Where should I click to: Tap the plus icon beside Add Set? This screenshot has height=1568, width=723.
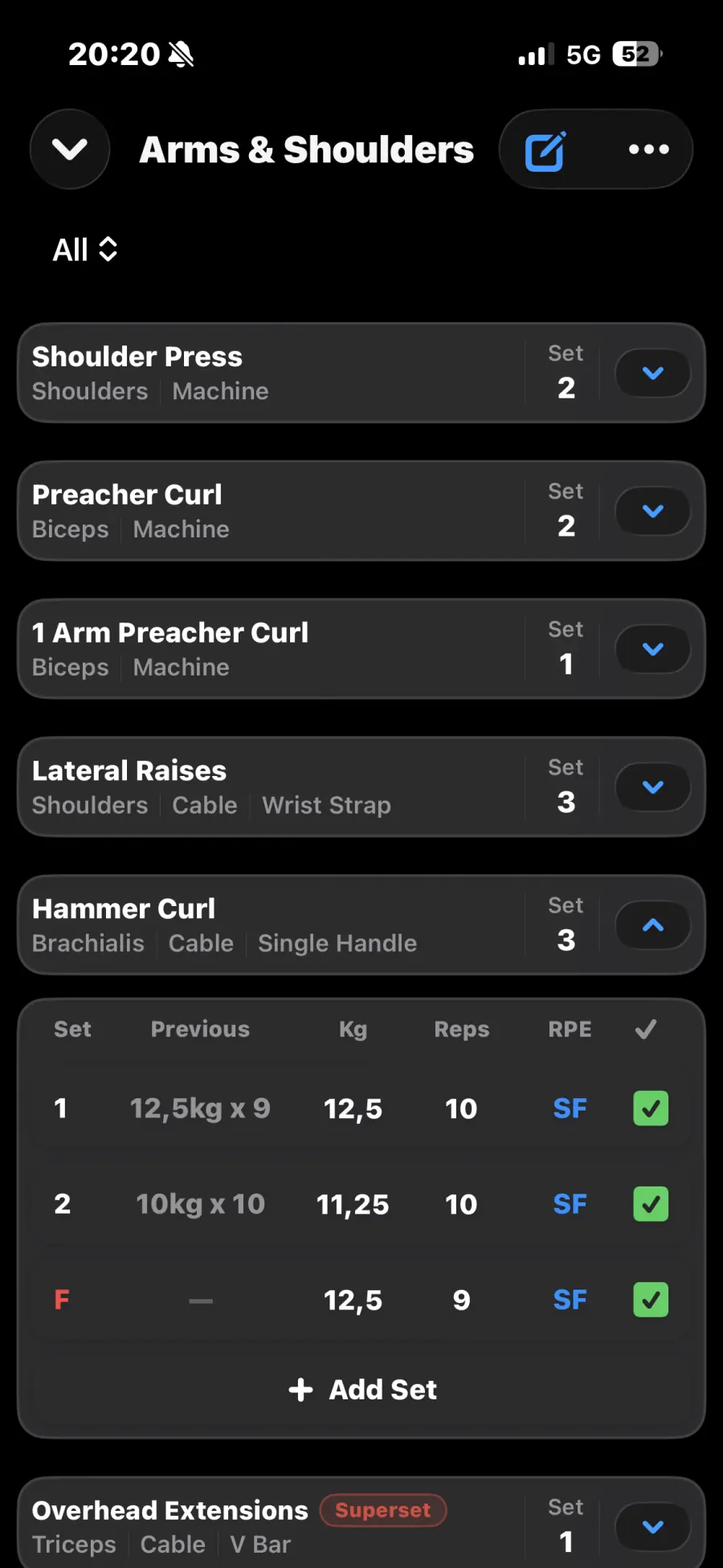(x=300, y=1390)
